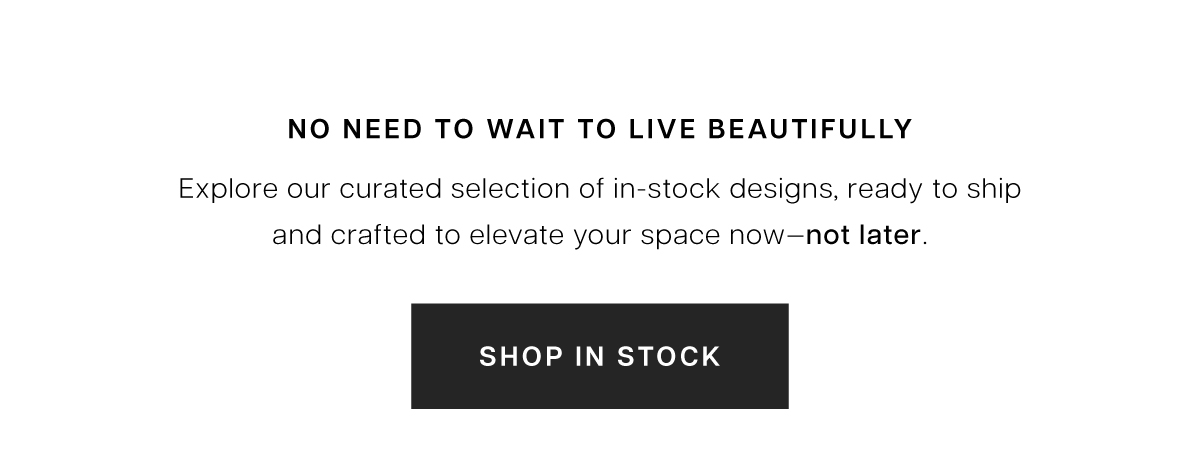Click the word 'WAIT' in the headline
This screenshot has width=1200, height=466.
519,130
